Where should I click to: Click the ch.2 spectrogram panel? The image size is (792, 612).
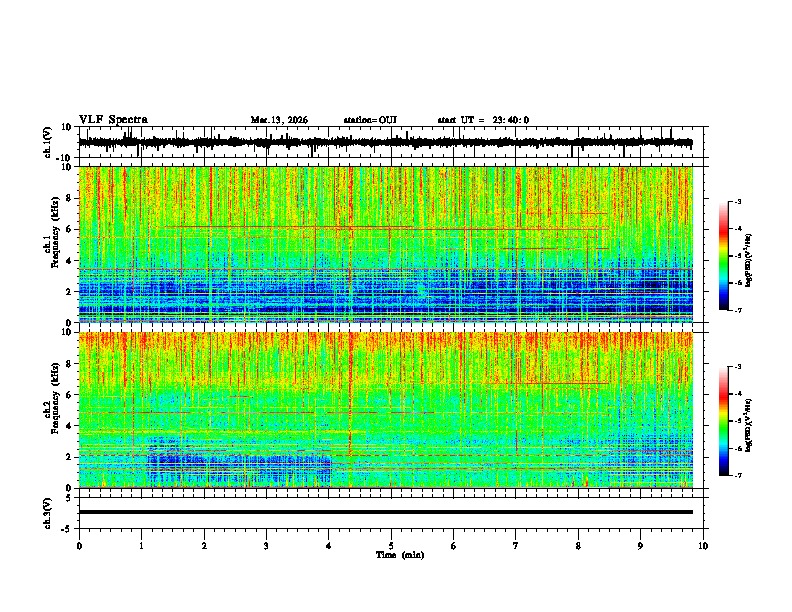(385, 410)
